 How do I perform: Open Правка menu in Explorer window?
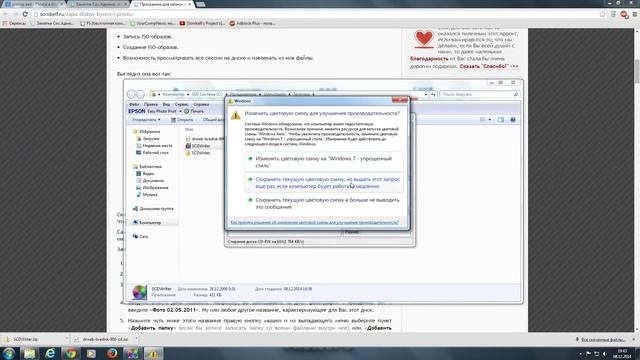pos(151,104)
